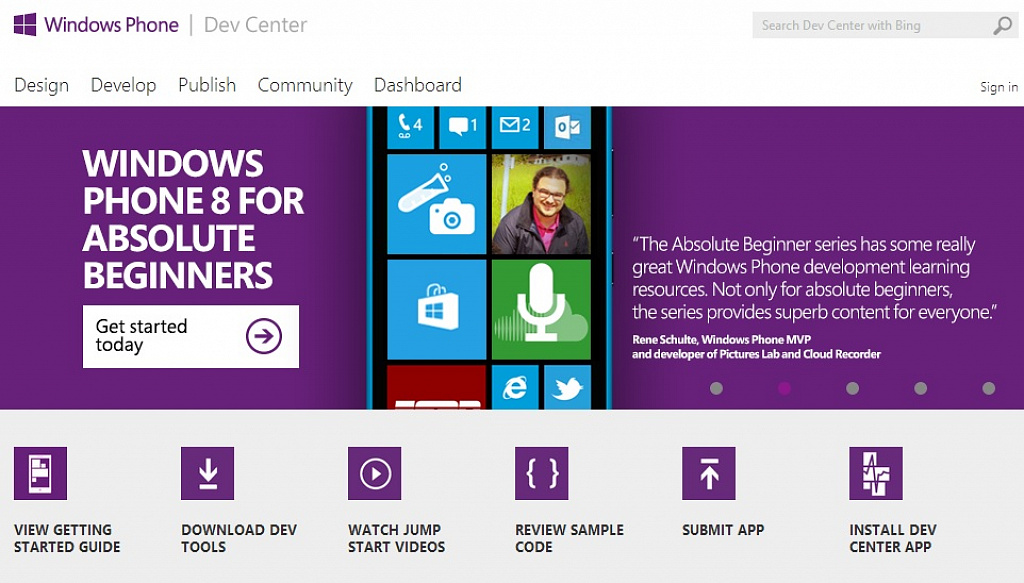Image resolution: width=1024 pixels, height=583 pixels.
Task: Click the Windows Phone logo icon
Action: tap(25, 25)
